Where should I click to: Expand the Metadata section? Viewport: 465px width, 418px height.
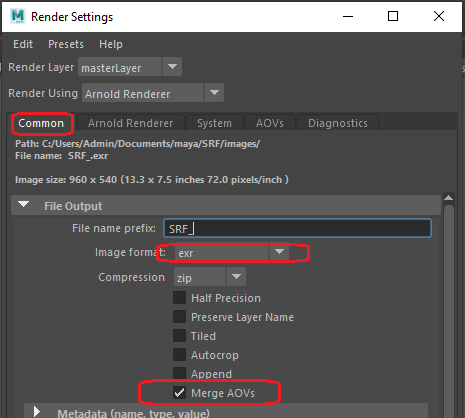(37, 411)
